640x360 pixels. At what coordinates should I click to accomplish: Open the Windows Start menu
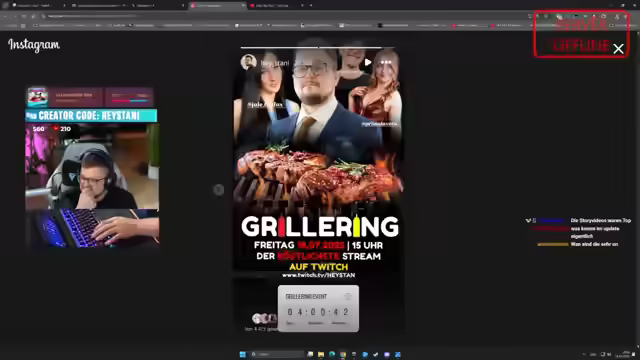click(x=243, y=354)
